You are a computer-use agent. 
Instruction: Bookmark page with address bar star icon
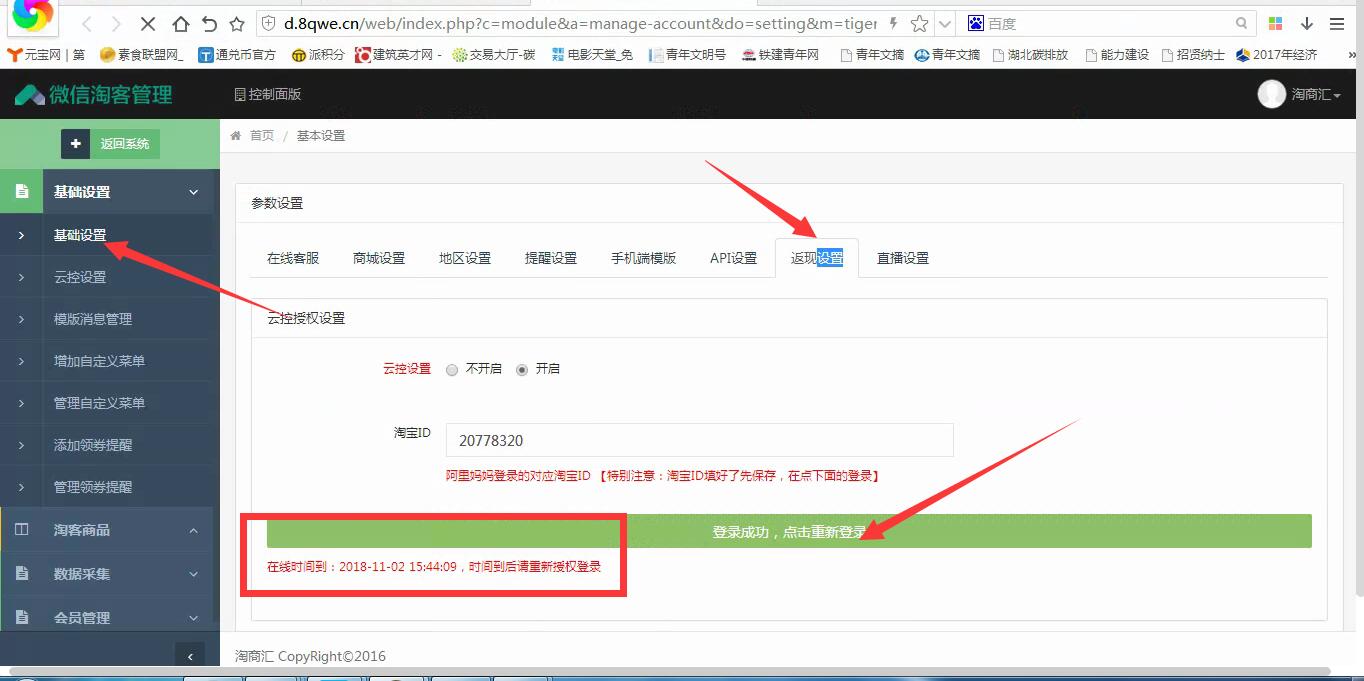[919, 24]
